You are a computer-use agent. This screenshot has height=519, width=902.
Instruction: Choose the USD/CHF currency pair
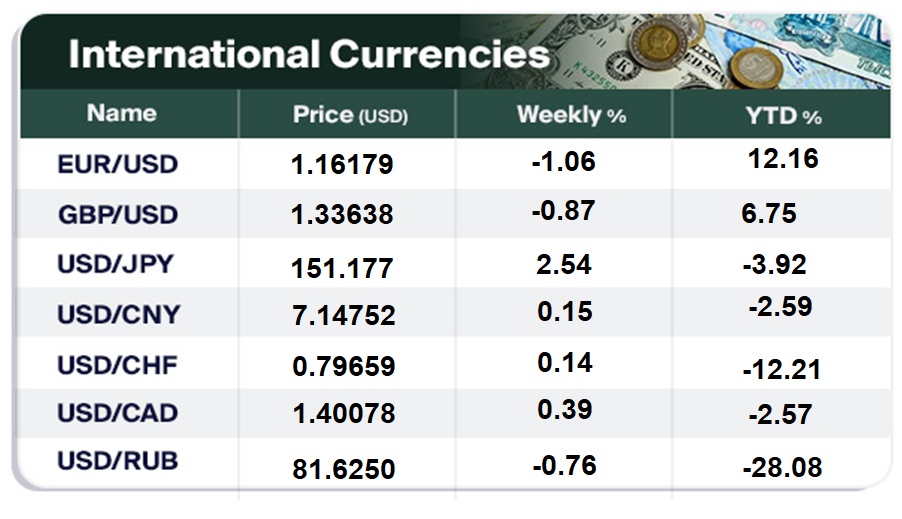click(117, 364)
